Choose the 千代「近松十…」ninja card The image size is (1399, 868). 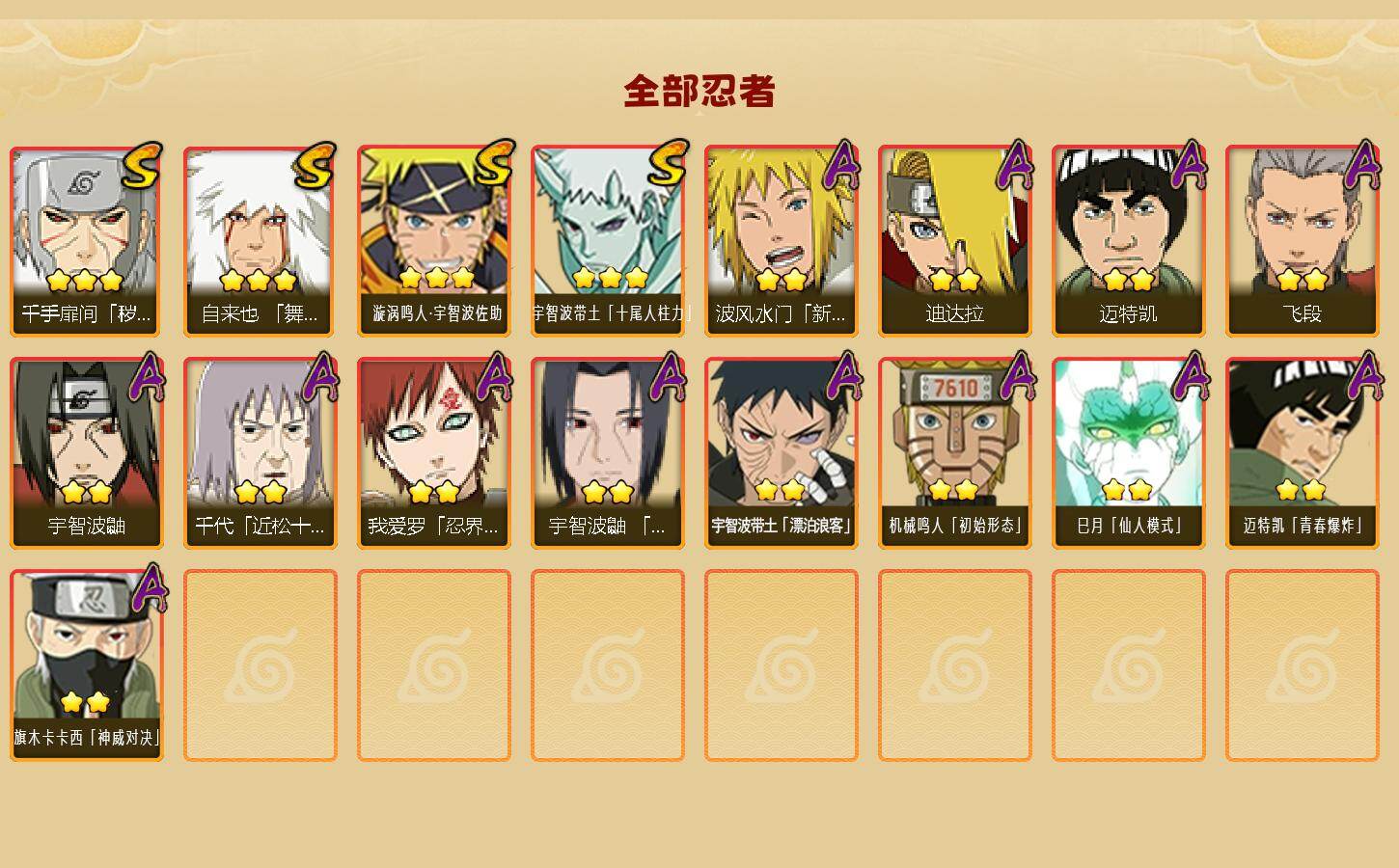click(261, 453)
